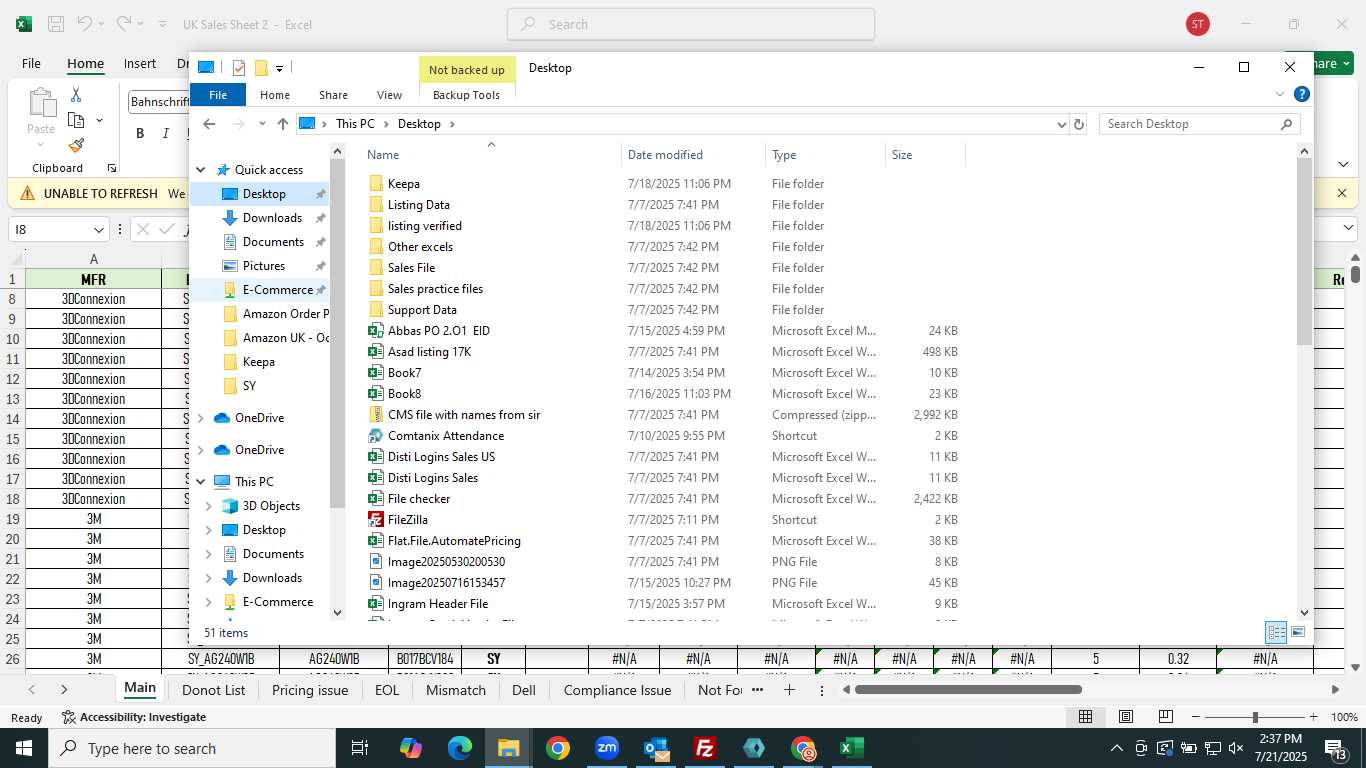Switch to the Compliance Issue sheet tab
The image size is (1366, 768).
[617, 690]
